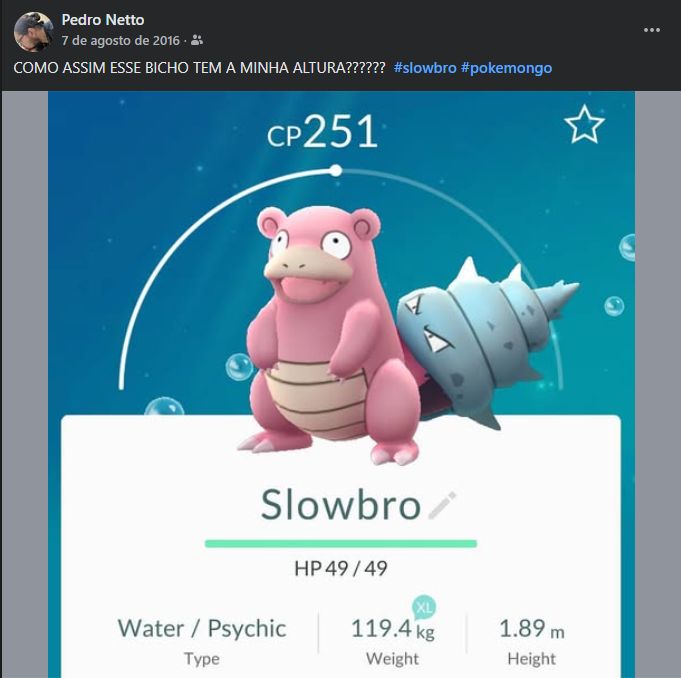681x678 pixels.
Task: Follow the #pokemongo hashtag
Action: tap(506, 68)
